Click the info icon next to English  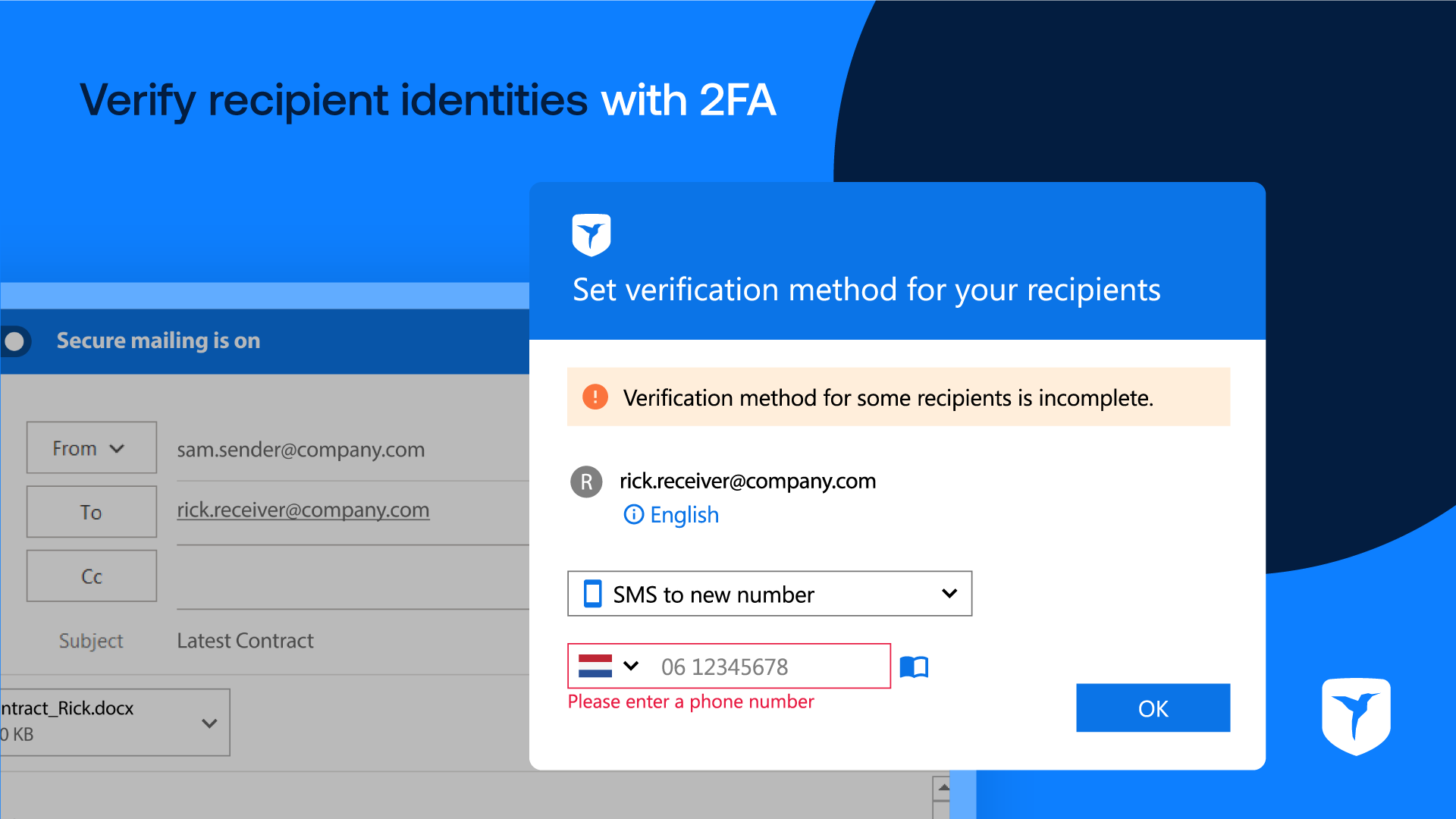coord(633,515)
